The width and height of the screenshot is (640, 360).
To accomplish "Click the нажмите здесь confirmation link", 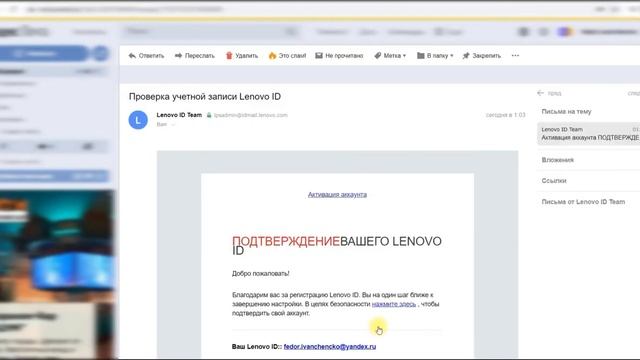I will coord(394,304).
